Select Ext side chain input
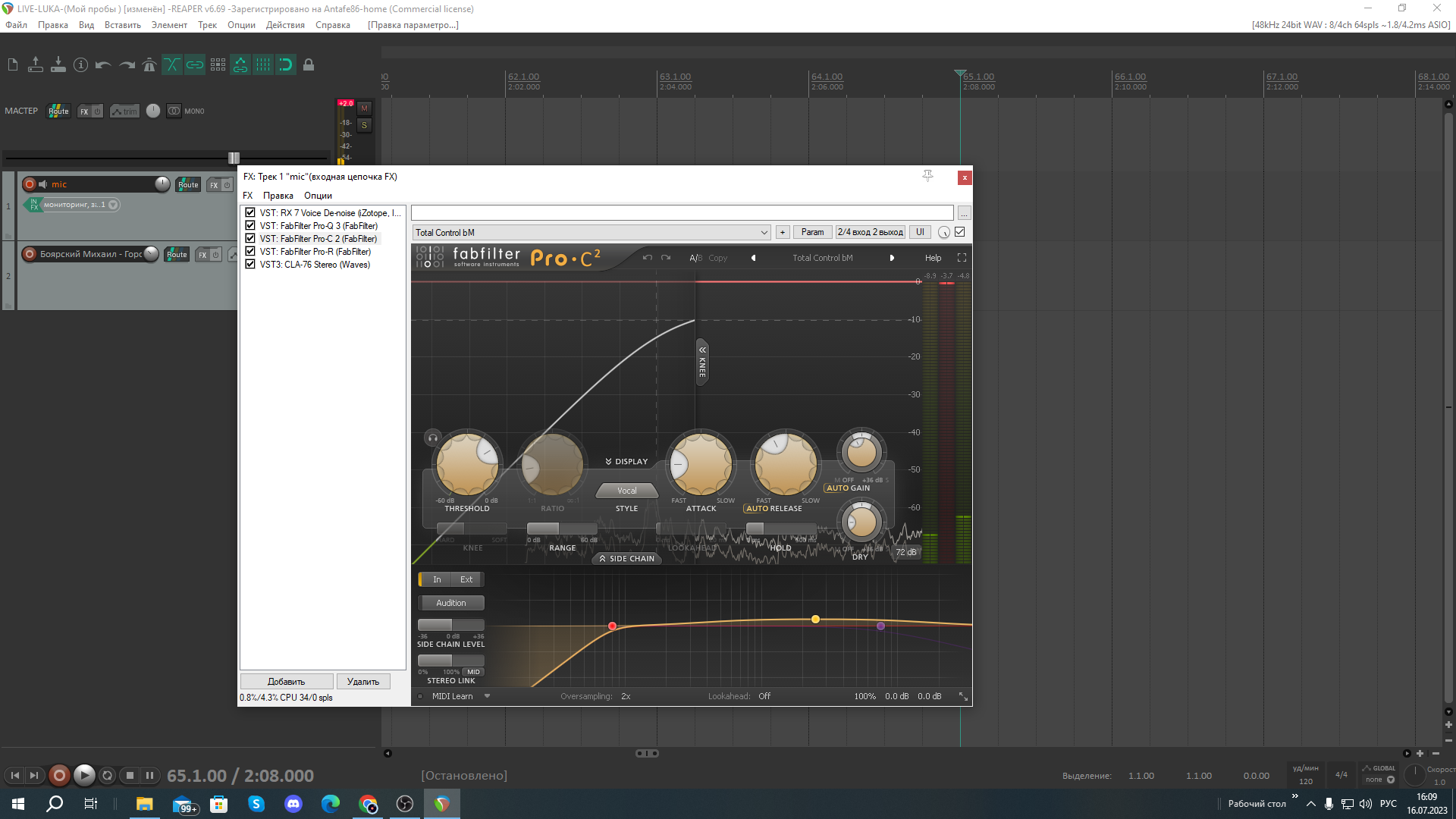1456x819 pixels. (x=466, y=580)
